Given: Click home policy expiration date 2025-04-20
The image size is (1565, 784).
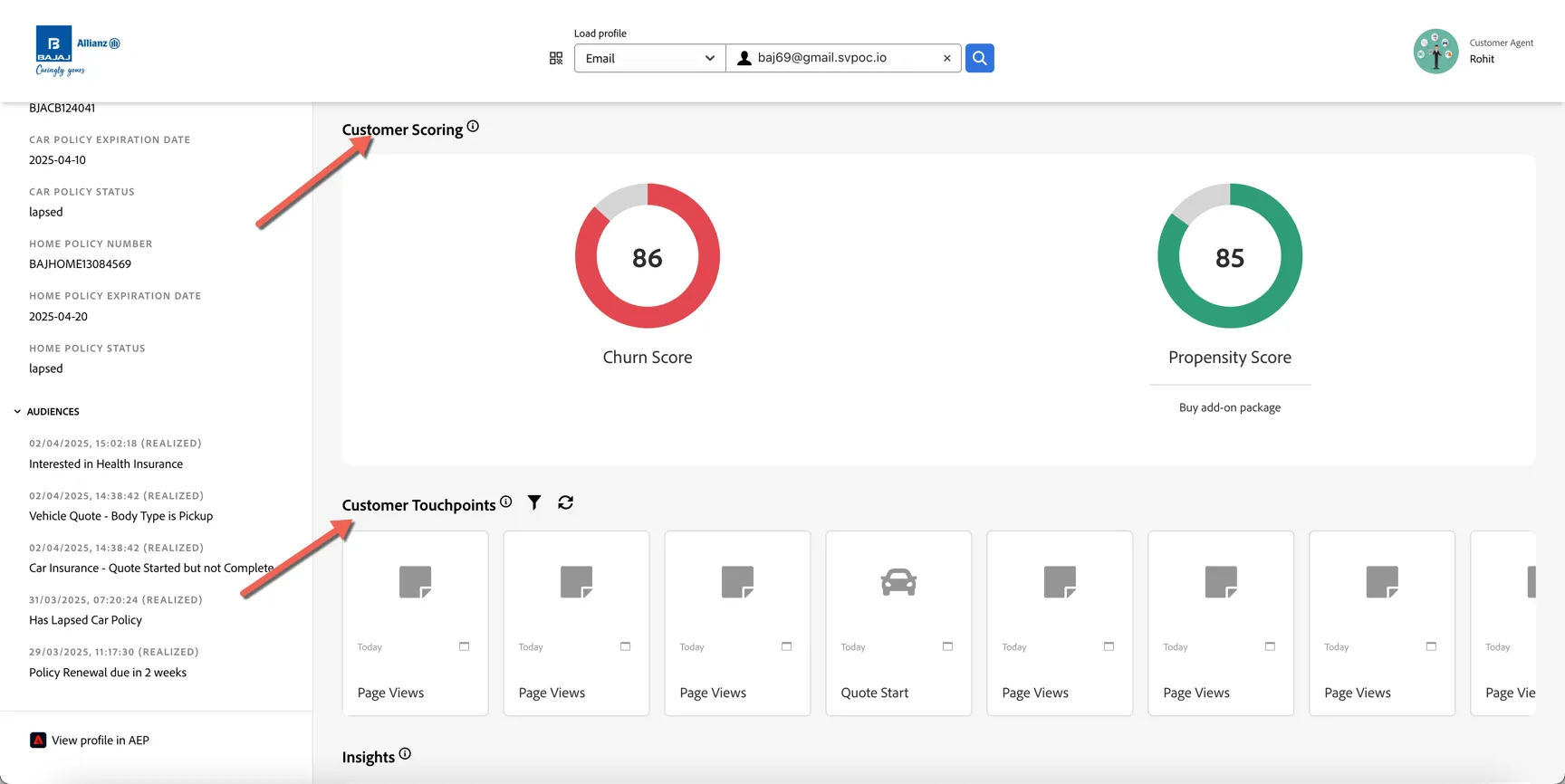Looking at the screenshot, I should 58,317.
